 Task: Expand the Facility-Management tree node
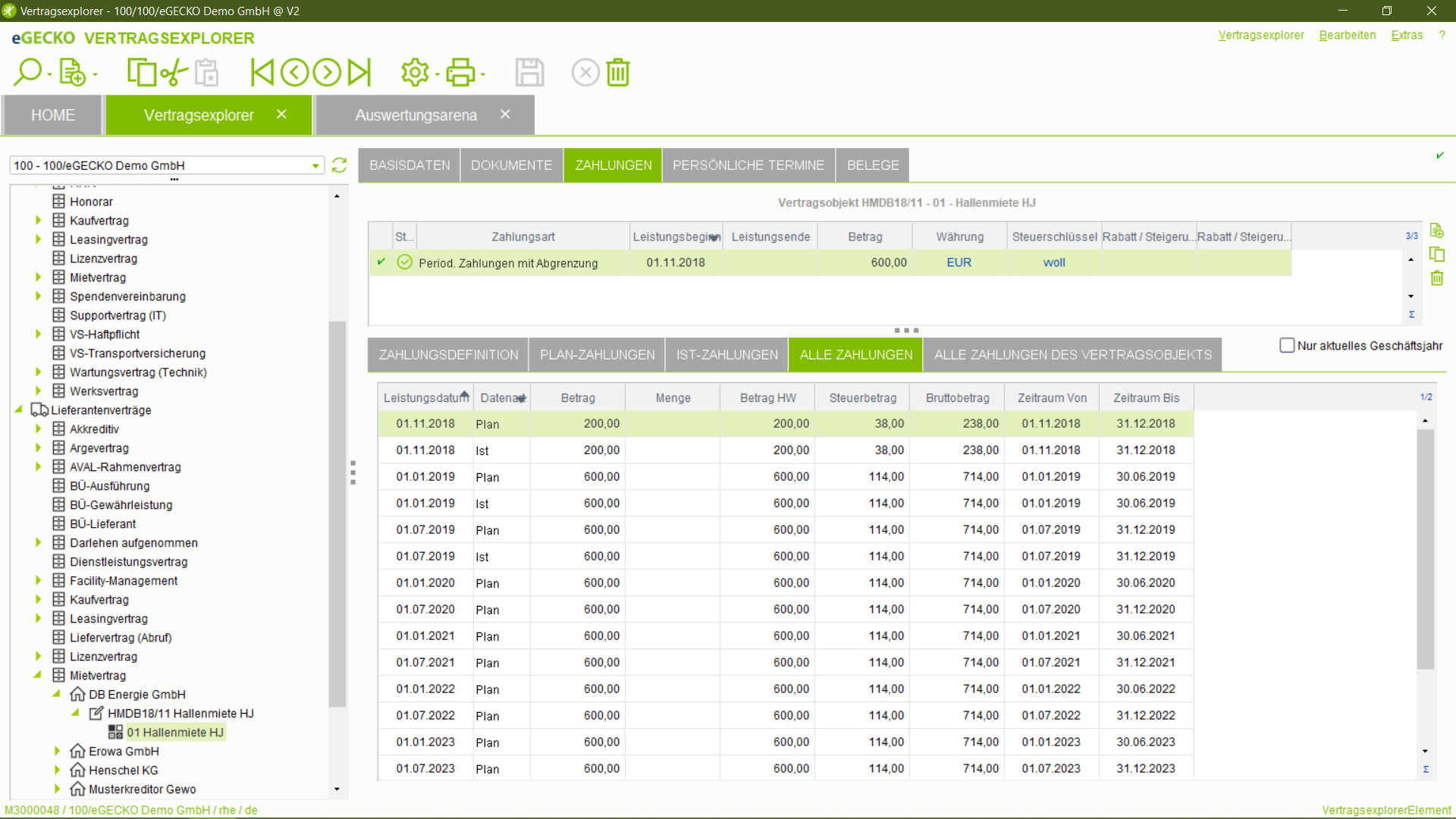[x=38, y=580]
